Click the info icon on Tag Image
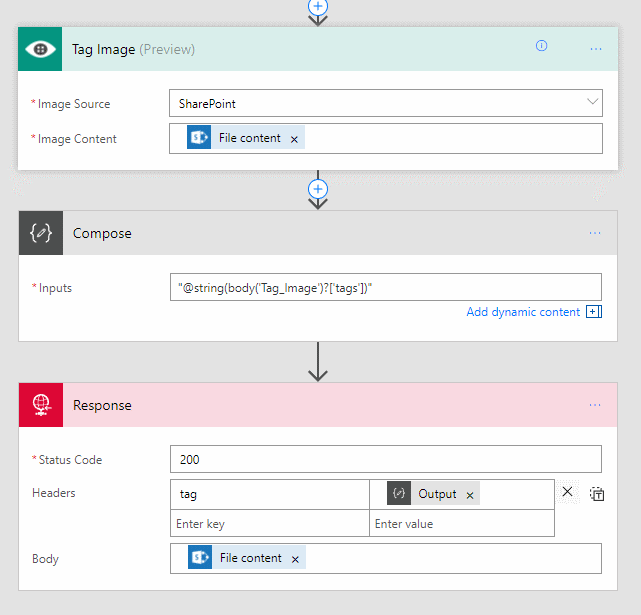Image resolution: width=641 pixels, height=615 pixels. (542, 46)
